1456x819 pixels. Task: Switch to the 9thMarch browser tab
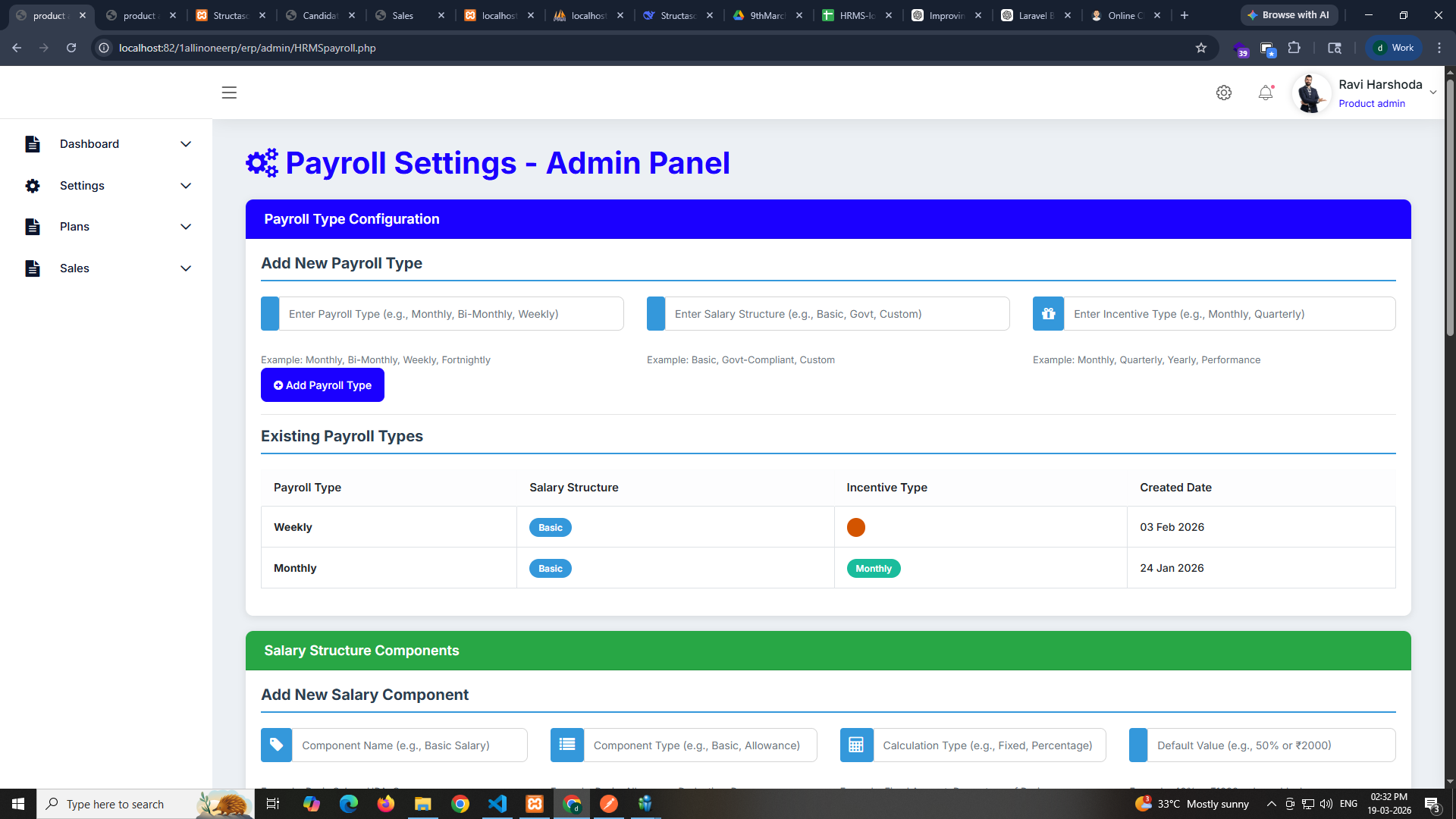click(767, 15)
